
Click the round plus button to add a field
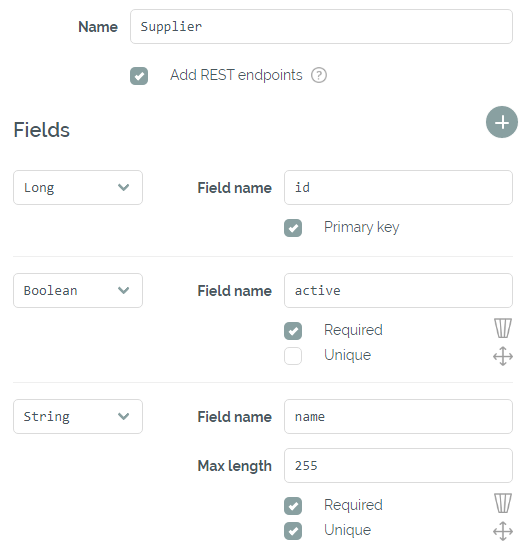502,122
